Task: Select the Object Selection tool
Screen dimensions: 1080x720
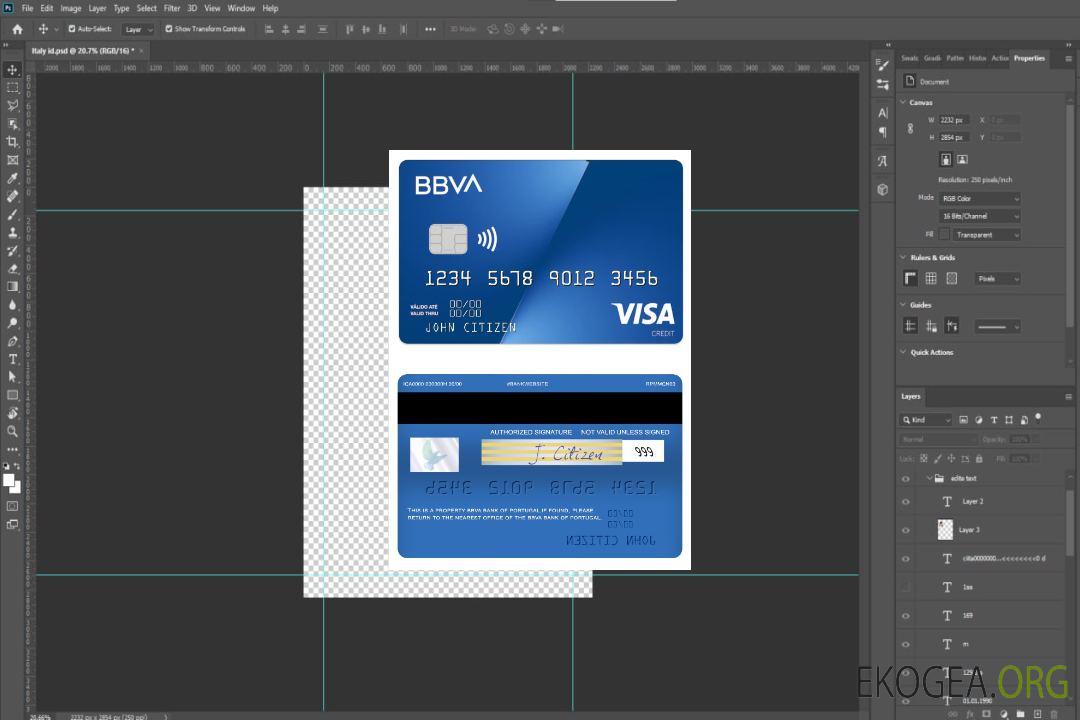Action: click(x=12, y=123)
